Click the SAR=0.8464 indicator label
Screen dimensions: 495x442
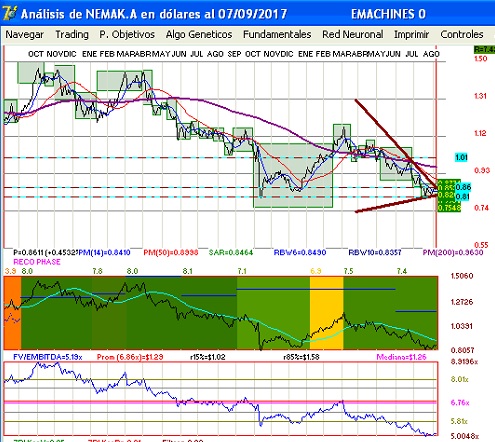coord(231,253)
